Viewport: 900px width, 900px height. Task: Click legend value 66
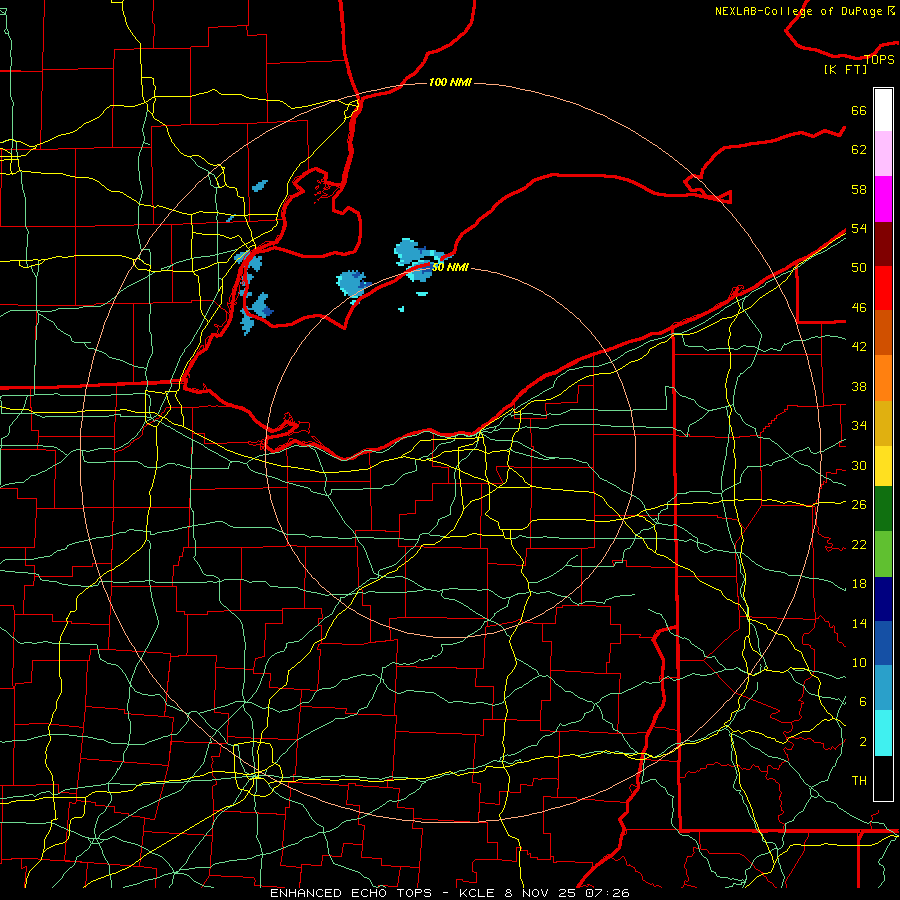point(859,110)
